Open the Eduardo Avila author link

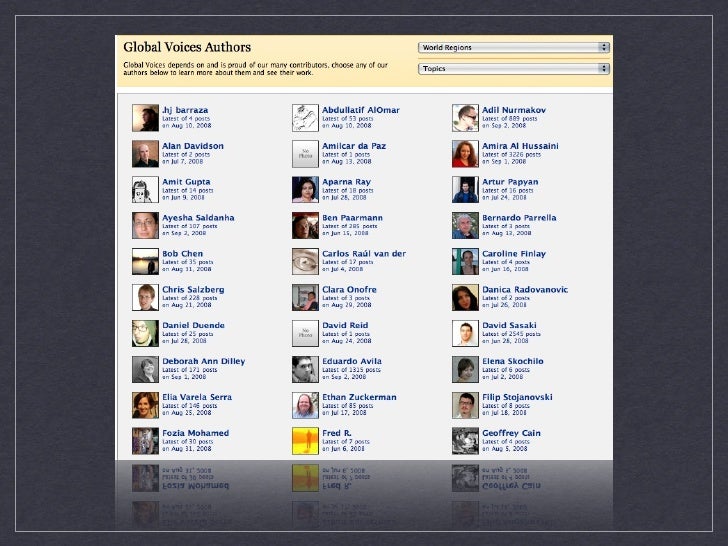pyautogui.click(x=352, y=361)
